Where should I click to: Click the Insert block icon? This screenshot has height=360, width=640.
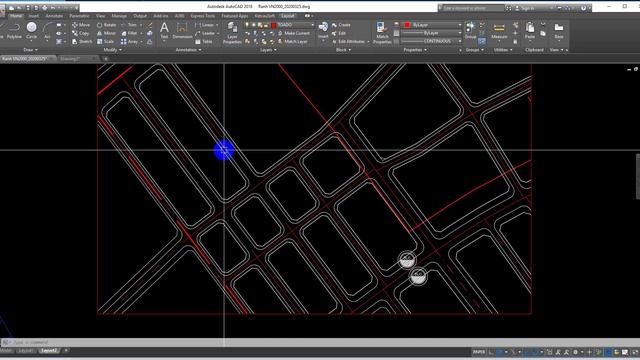323,30
